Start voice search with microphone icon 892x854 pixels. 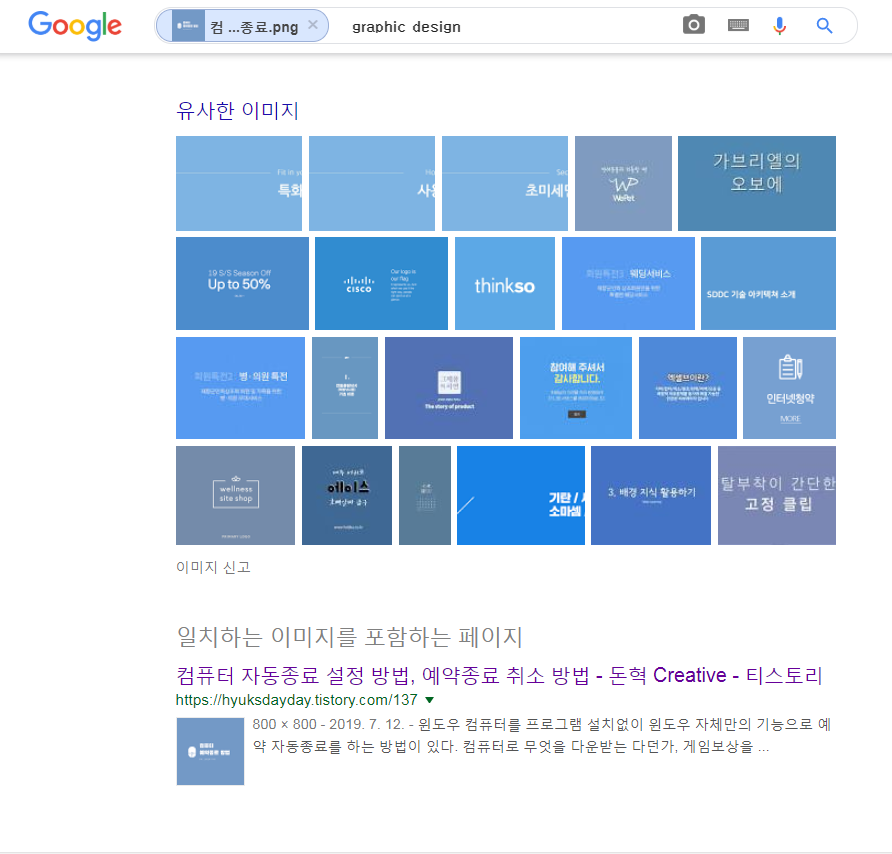779,26
